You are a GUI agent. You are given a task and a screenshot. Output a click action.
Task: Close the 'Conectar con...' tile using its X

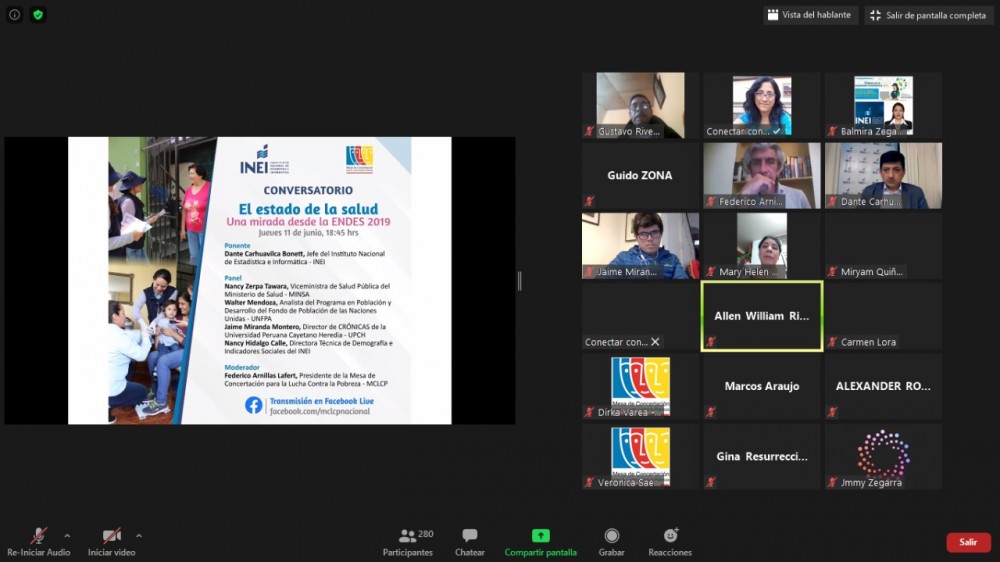655,342
